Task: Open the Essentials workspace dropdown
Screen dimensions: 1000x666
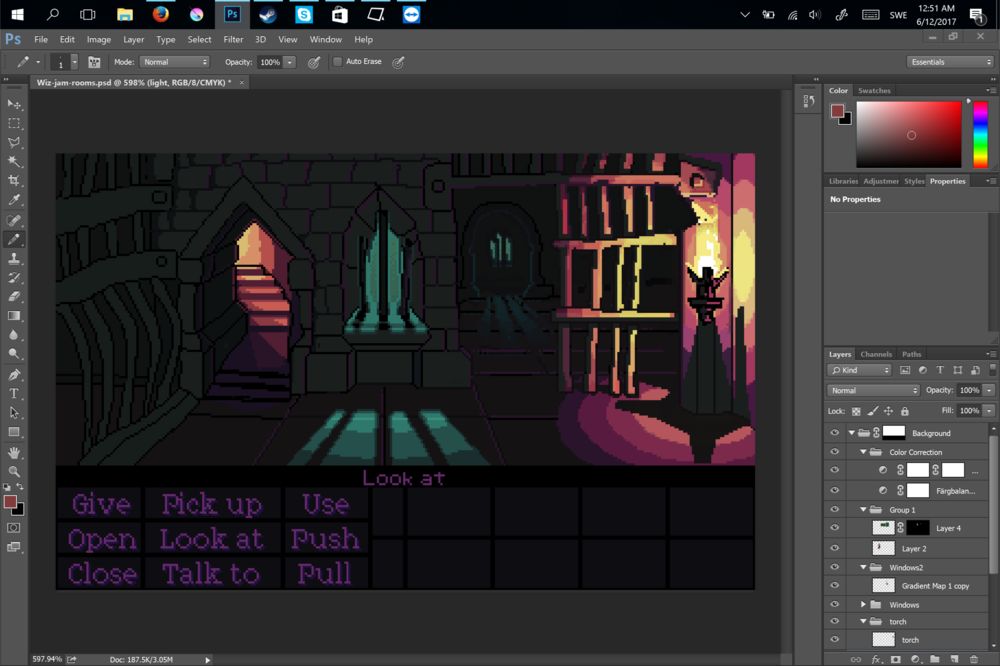Action: (x=949, y=62)
